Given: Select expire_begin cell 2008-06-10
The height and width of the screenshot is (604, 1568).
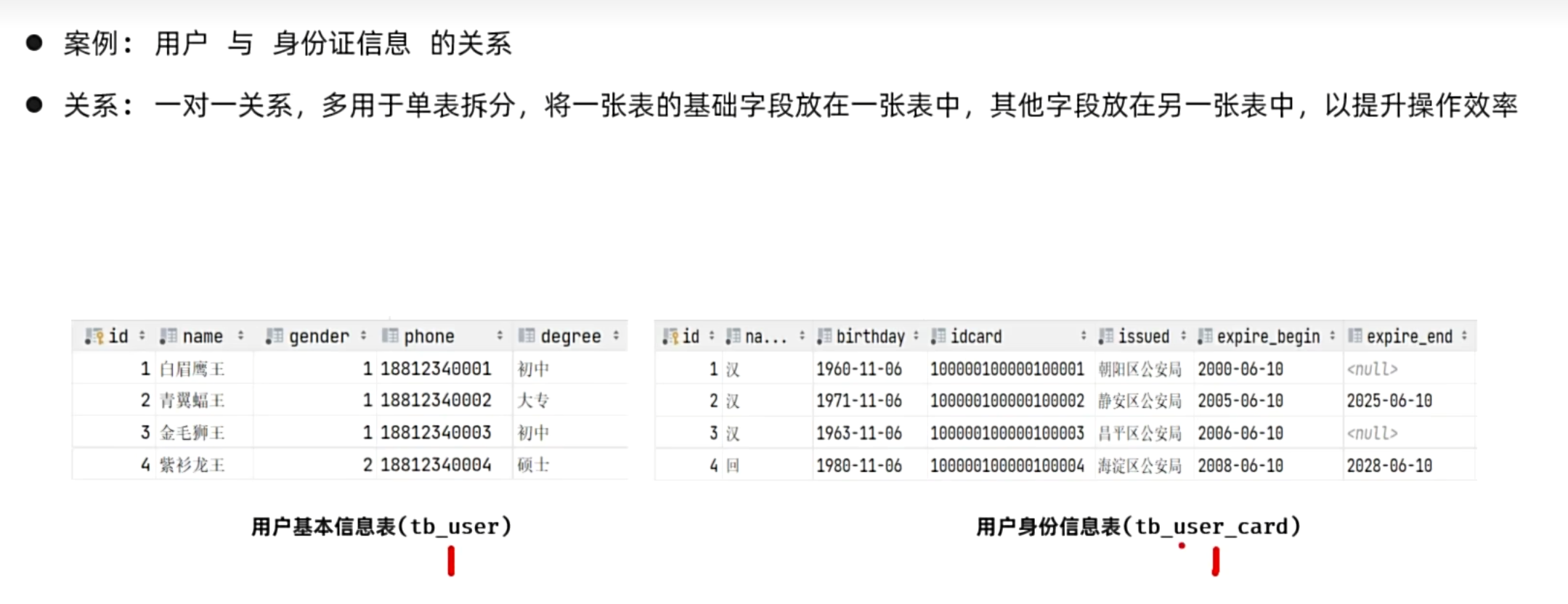Looking at the screenshot, I should click(1240, 465).
